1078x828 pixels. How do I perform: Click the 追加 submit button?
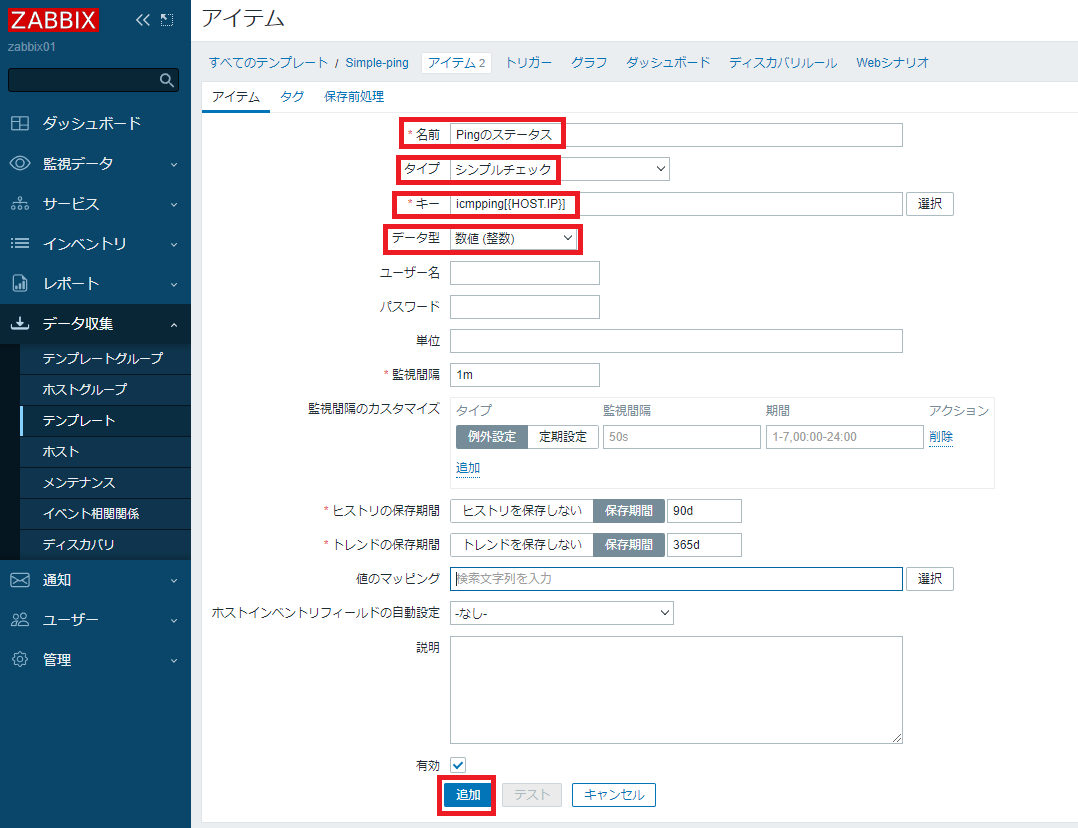click(466, 794)
